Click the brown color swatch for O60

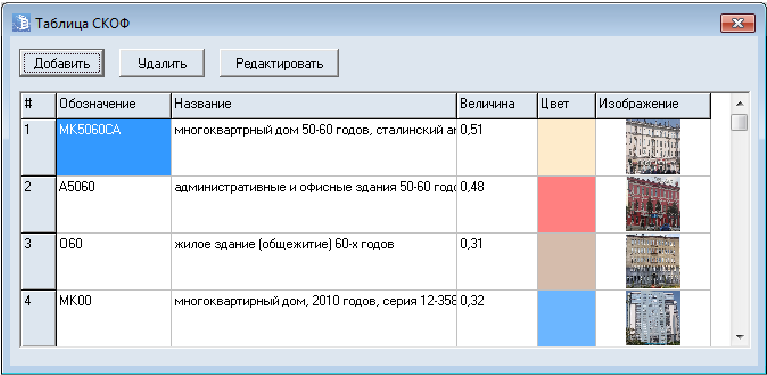click(566, 261)
